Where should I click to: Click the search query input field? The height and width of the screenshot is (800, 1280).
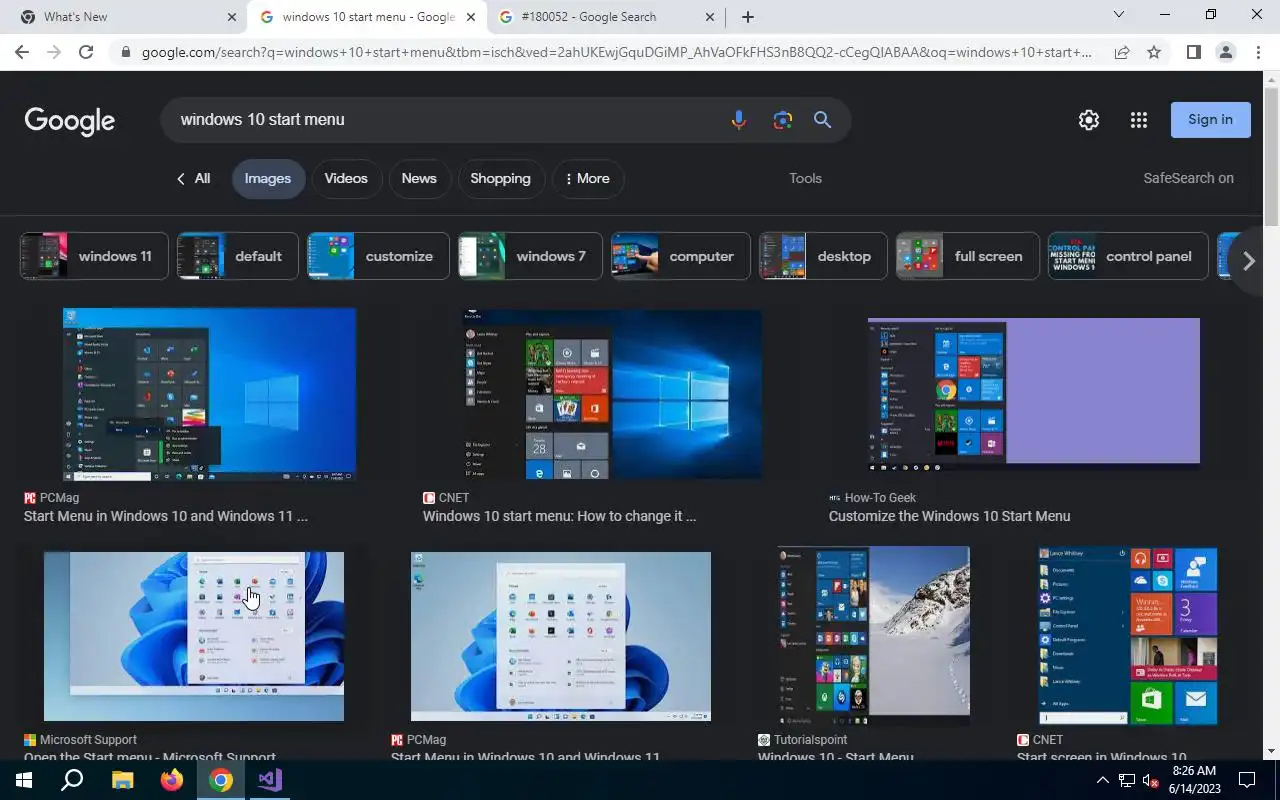(445, 120)
